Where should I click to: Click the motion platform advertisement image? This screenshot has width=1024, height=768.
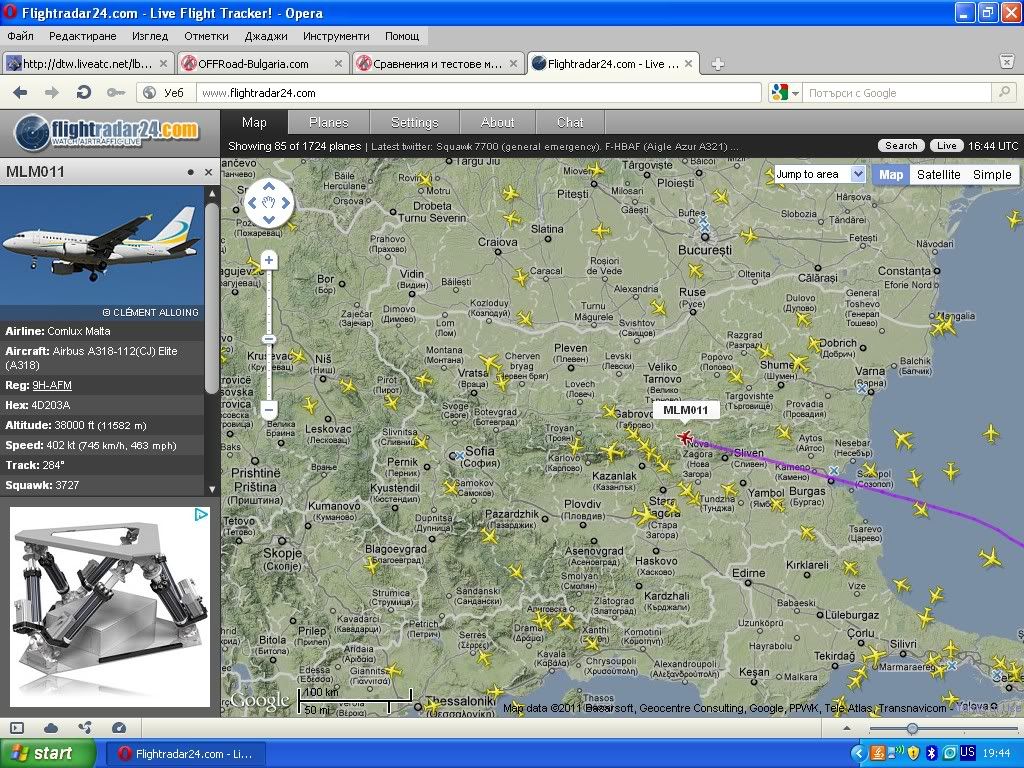(x=110, y=606)
